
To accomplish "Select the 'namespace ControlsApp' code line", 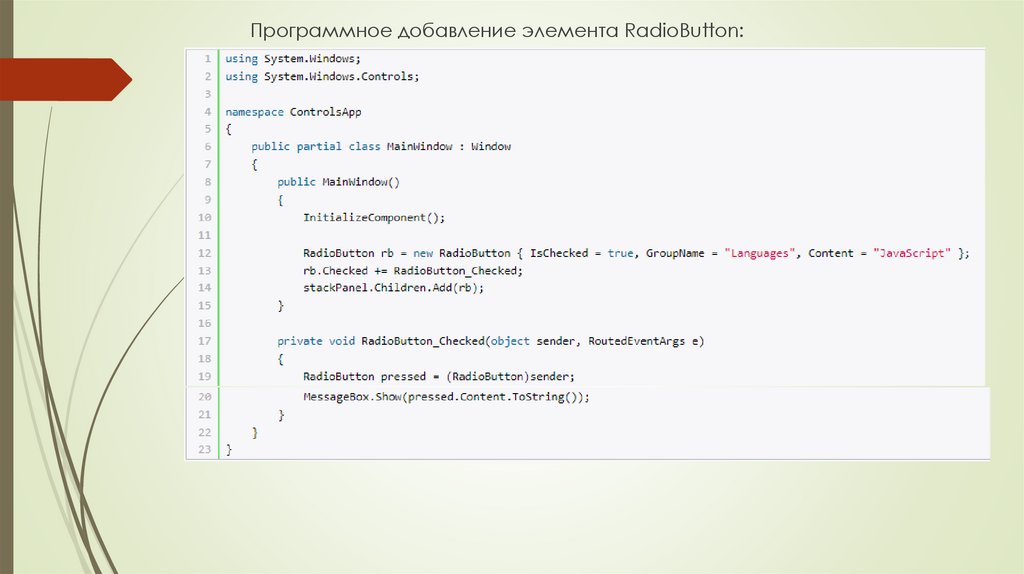I will 293,112.
